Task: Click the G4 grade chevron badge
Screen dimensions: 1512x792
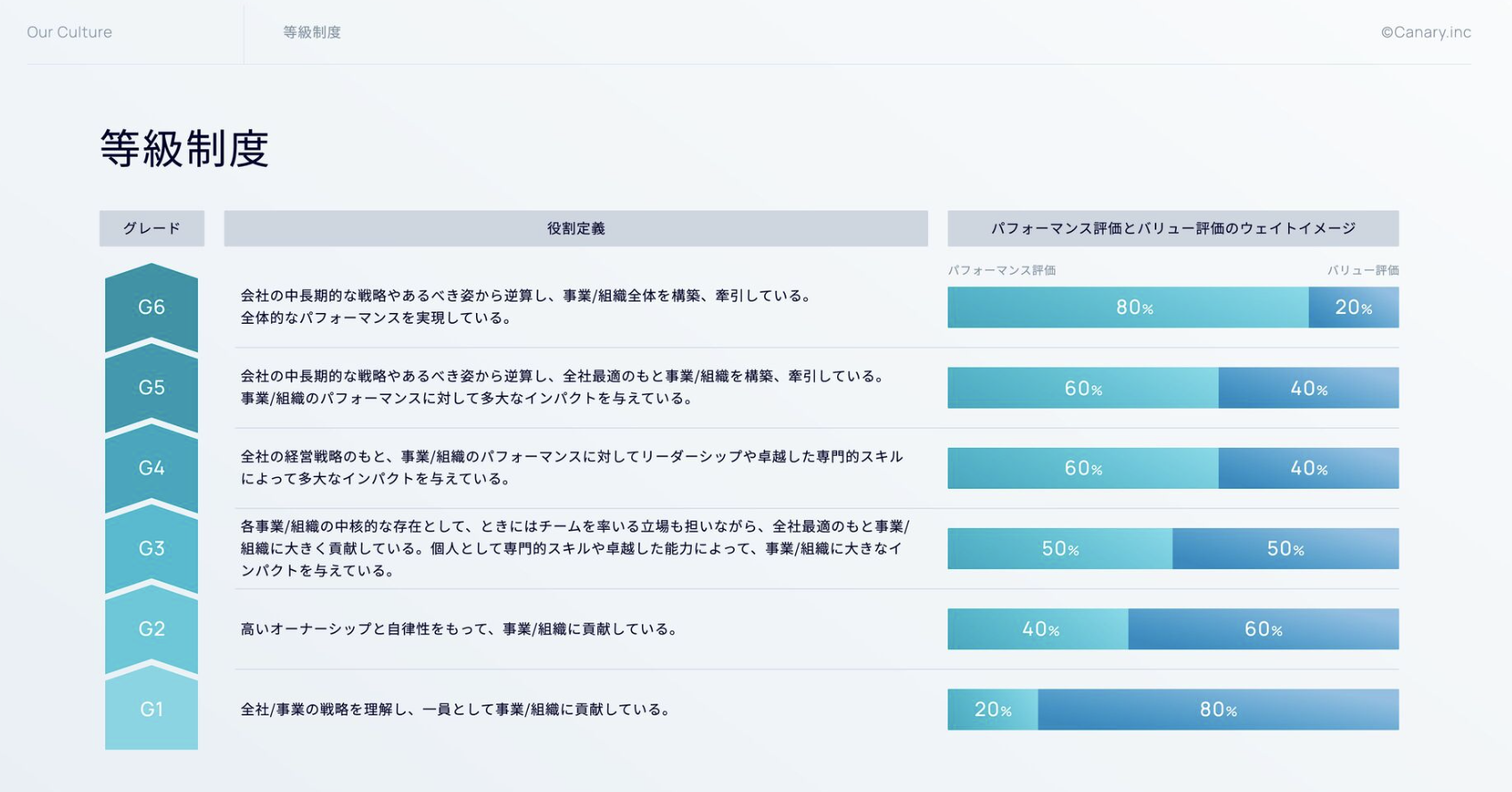Action: (x=152, y=467)
